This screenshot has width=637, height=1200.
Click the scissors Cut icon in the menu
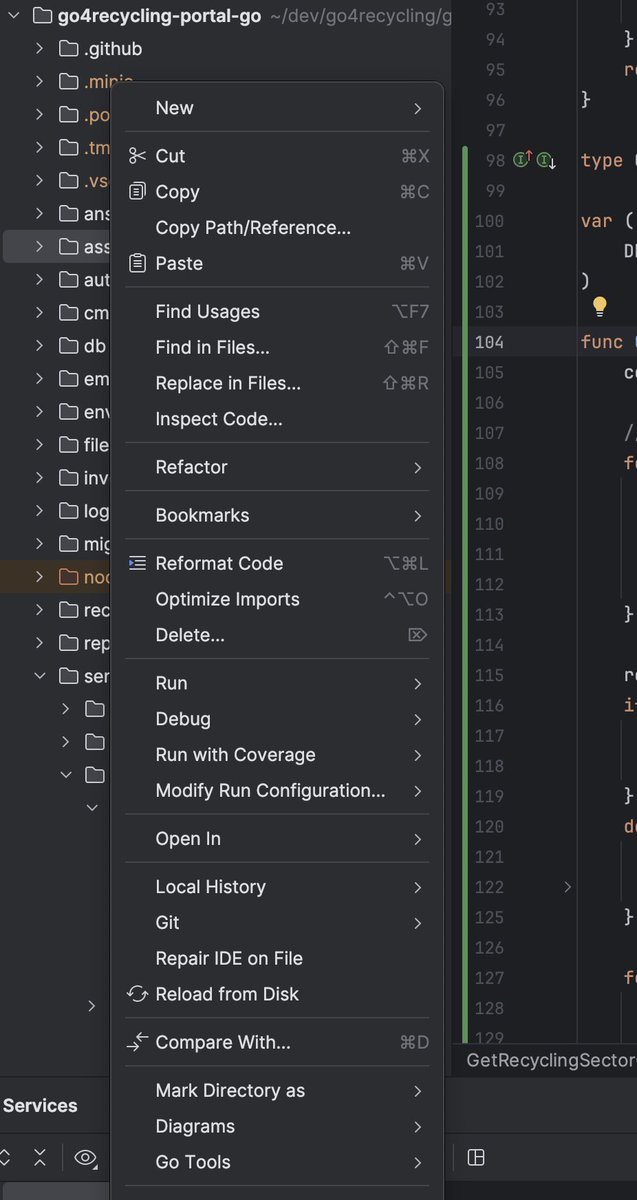click(x=138, y=156)
